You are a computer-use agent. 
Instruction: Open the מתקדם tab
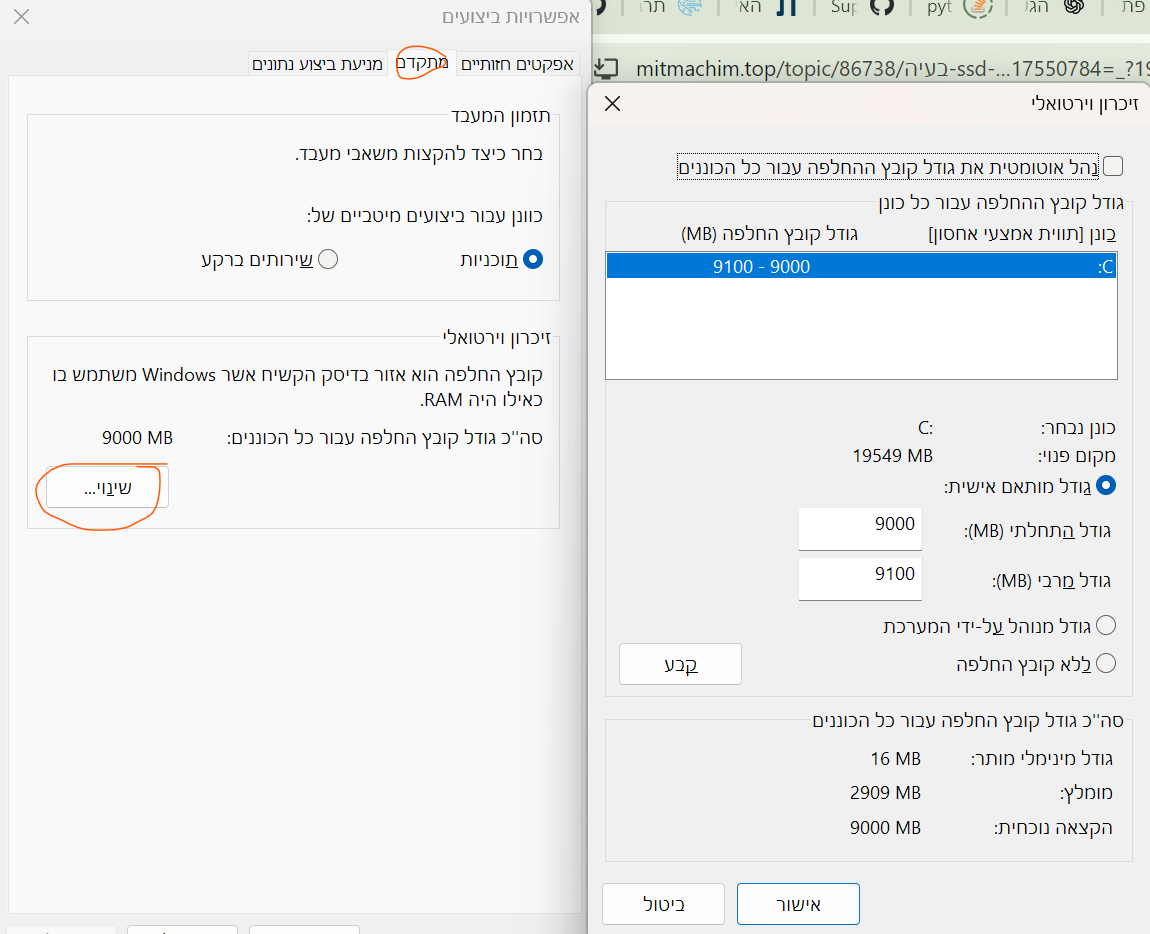coord(422,63)
